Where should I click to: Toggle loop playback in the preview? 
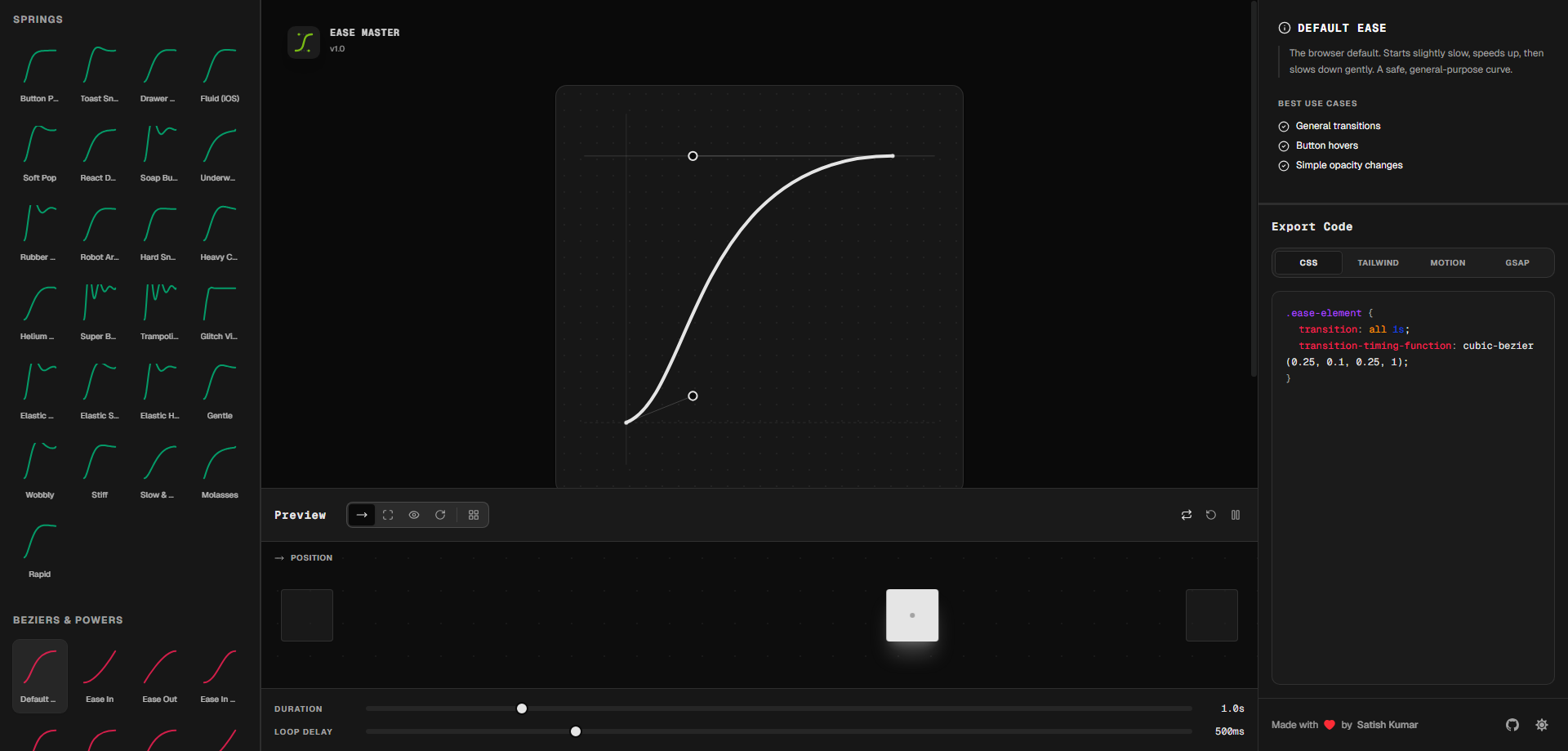point(1187,515)
